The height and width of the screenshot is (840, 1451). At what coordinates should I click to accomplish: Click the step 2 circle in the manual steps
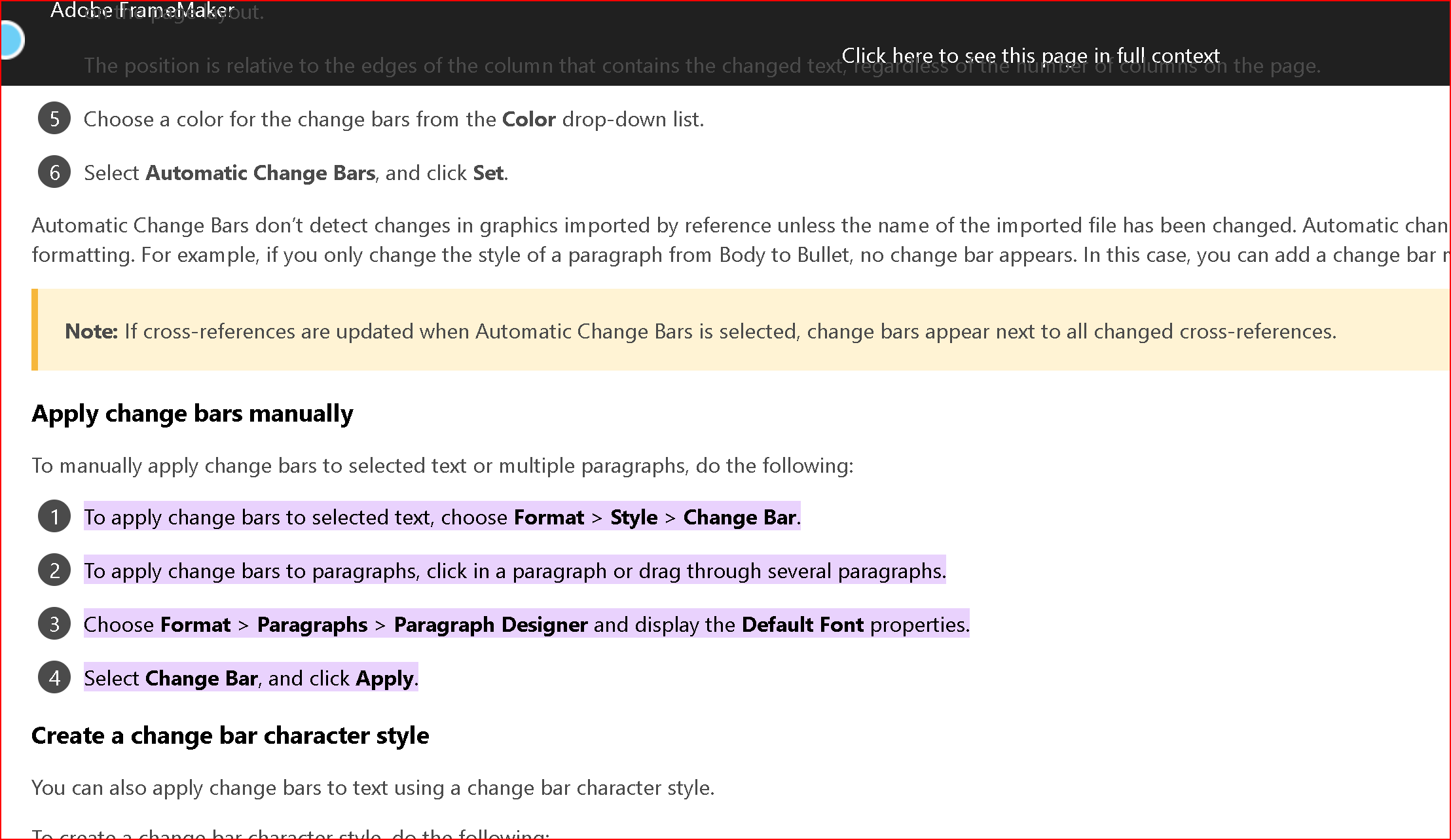54,570
